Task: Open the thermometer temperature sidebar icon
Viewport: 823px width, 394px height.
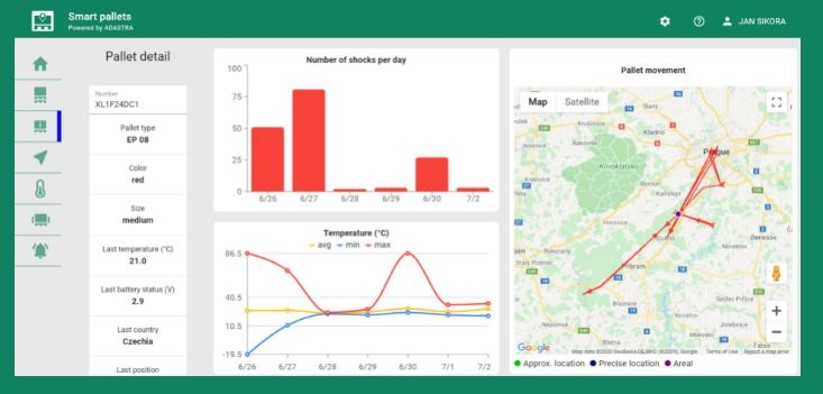Action: click(x=40, y=189)
